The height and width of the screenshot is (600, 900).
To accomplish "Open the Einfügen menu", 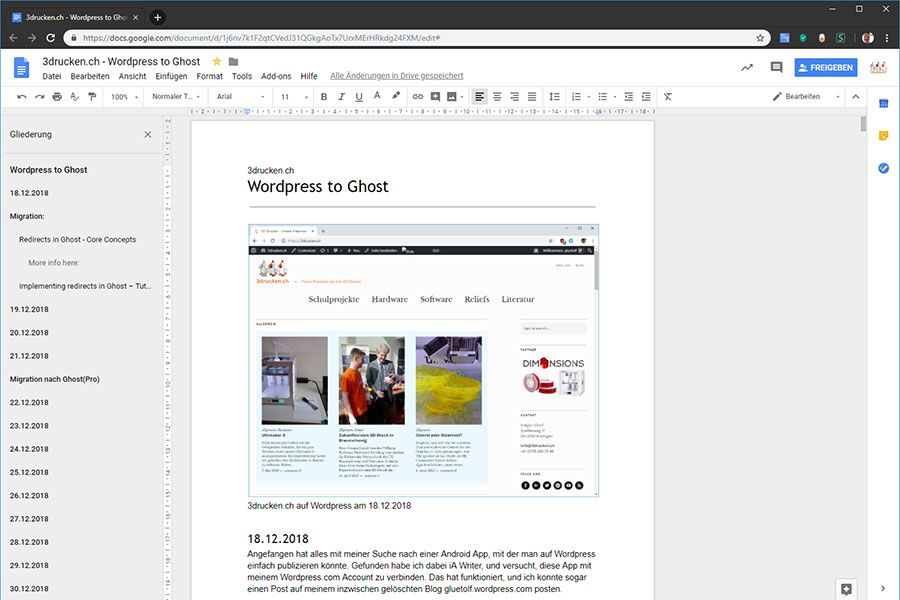I will [171, 76].
